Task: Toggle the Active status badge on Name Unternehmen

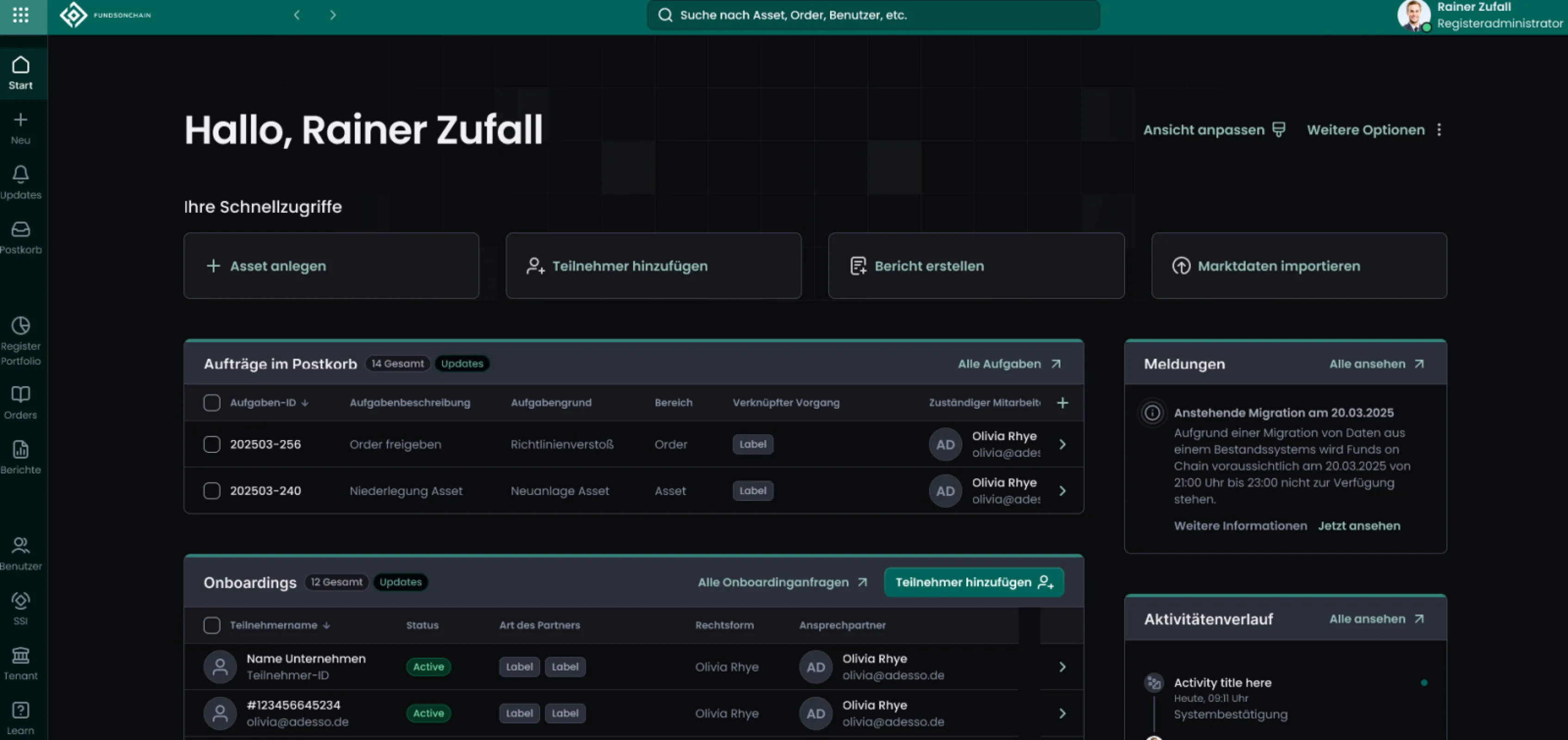Action: tap(428, 667)
